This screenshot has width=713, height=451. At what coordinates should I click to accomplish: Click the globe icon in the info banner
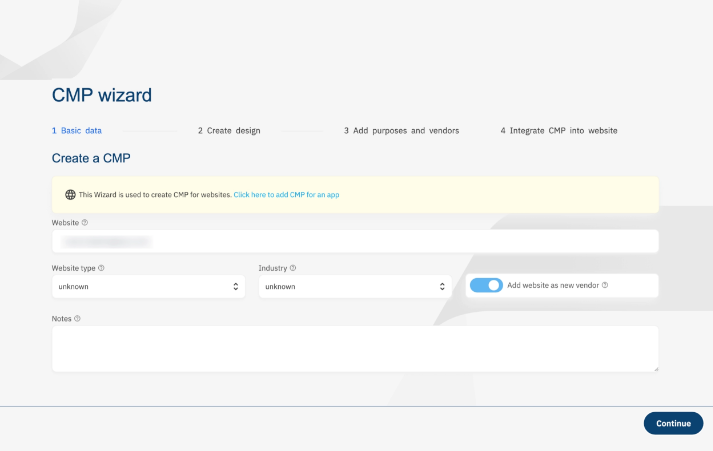(x=70, y=194)
